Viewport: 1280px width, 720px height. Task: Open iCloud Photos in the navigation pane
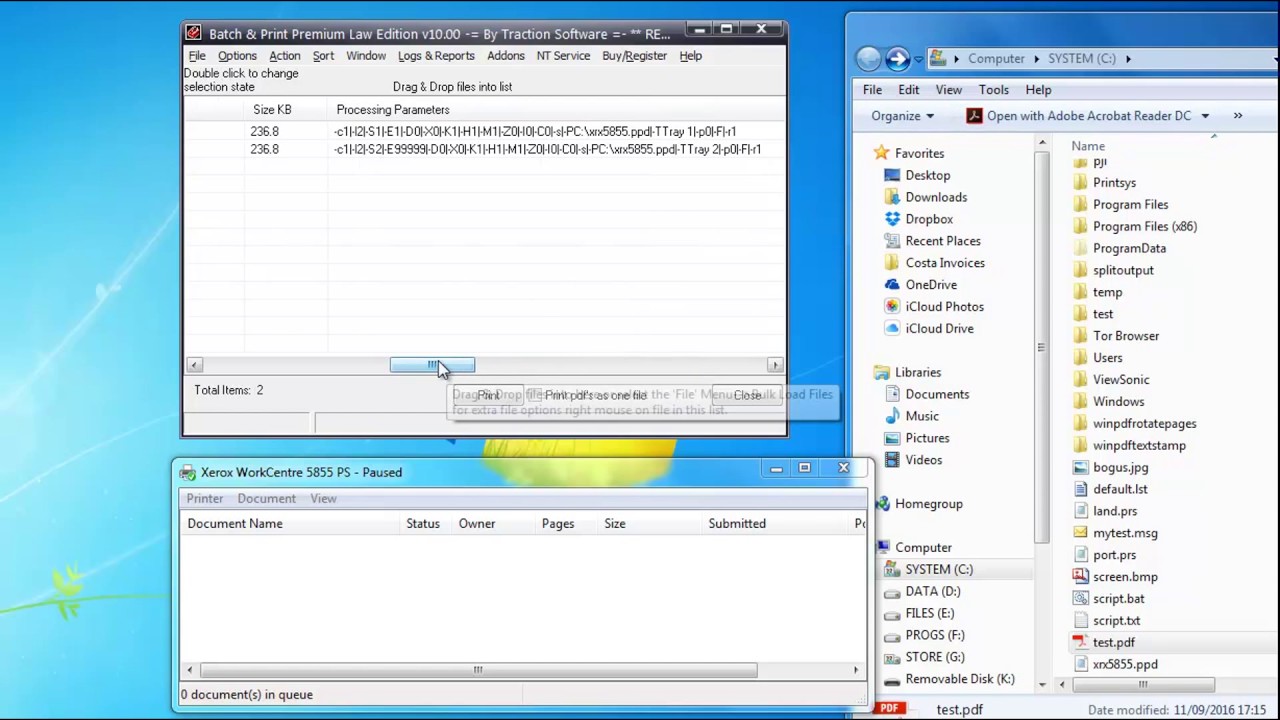coord(945,308)
